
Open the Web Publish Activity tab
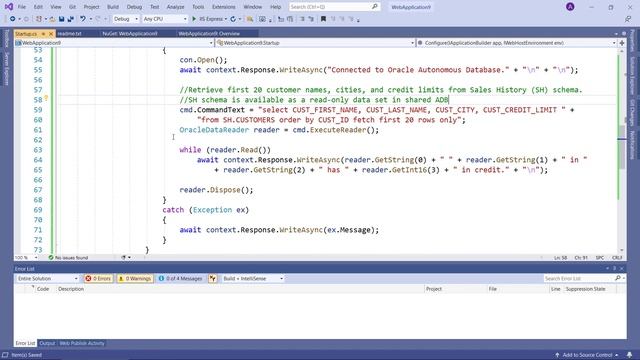82,343
